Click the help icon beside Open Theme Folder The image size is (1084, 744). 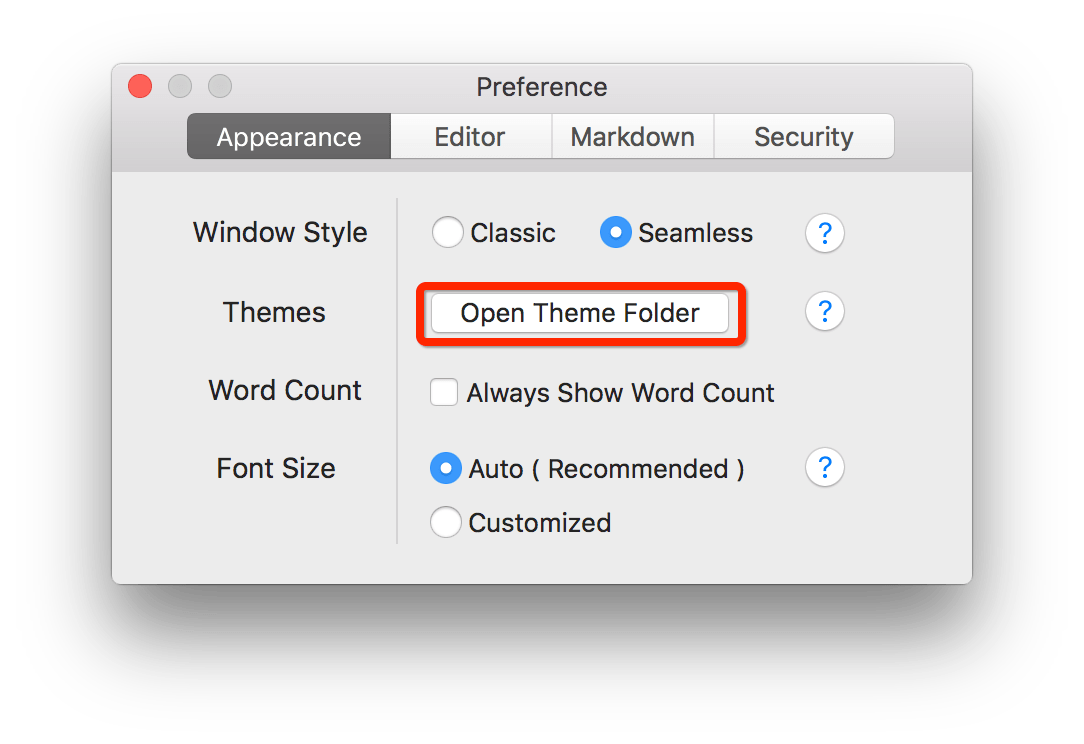pos(824,312)
